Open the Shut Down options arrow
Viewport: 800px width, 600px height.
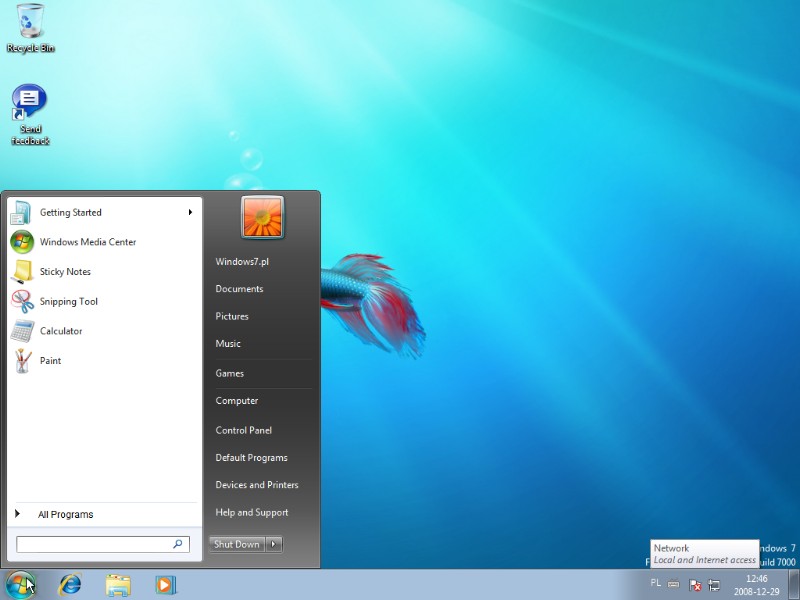(274, 544)
